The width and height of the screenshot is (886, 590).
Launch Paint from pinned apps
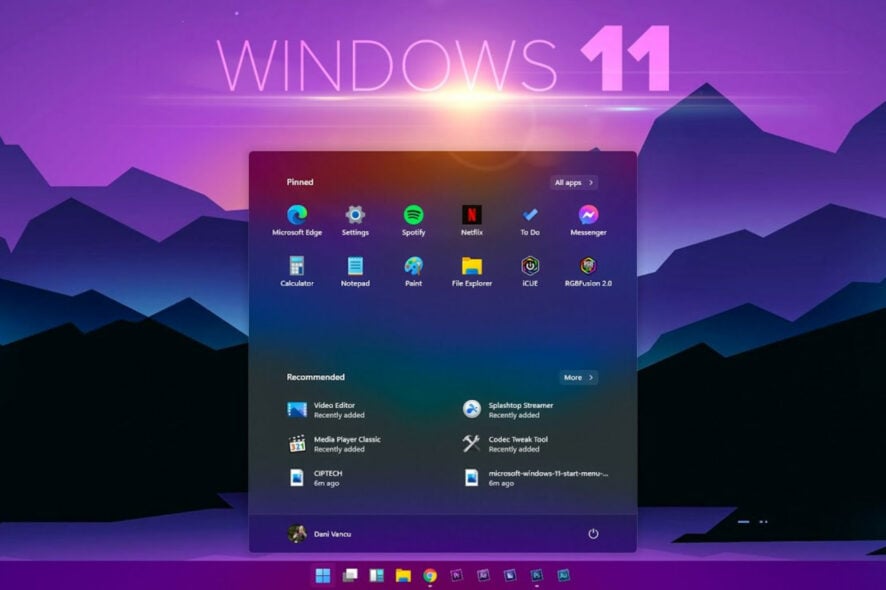[x=414, y=265]
